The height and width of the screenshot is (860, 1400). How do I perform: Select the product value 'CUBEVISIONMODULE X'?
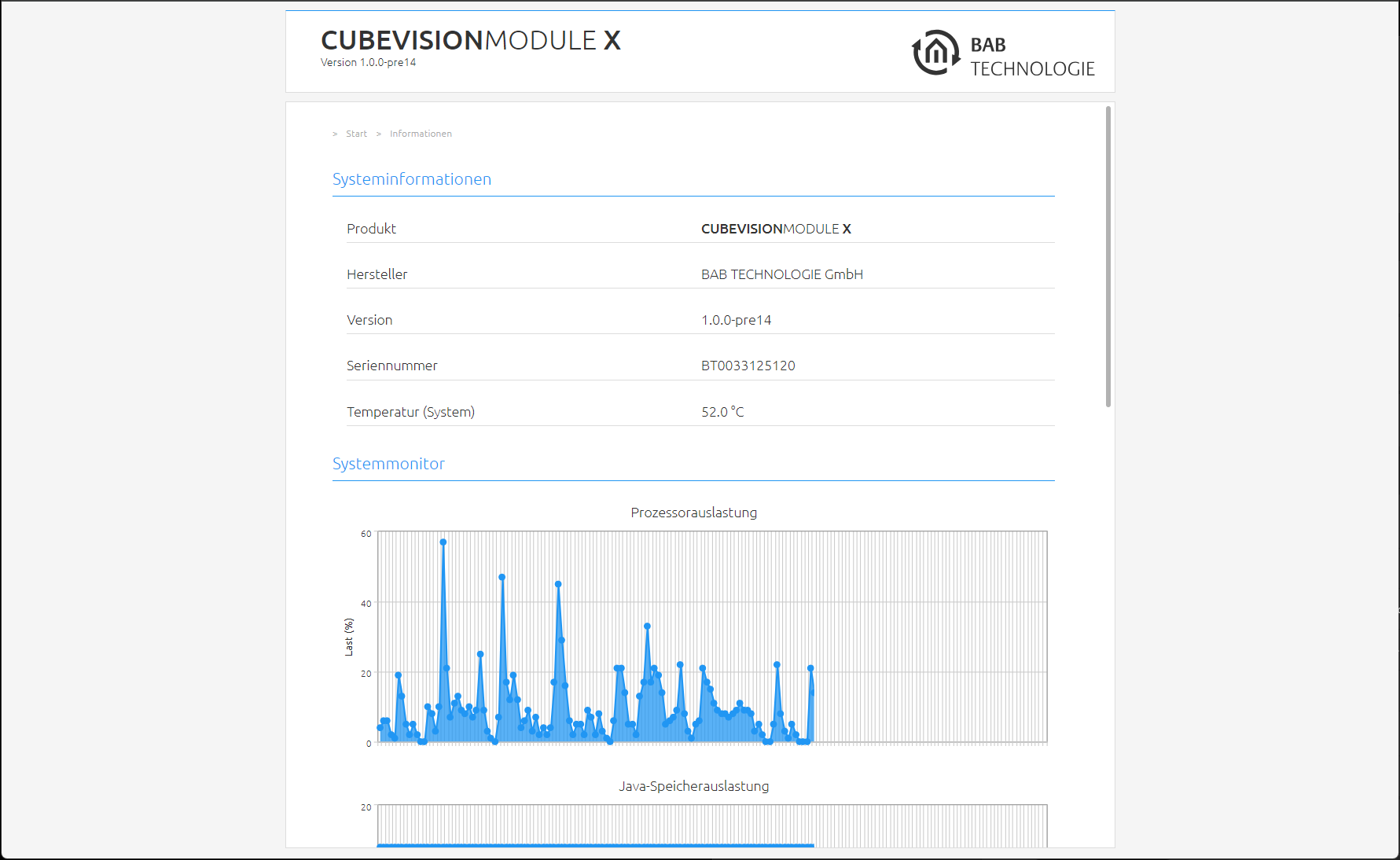click(x=776, y=229)
